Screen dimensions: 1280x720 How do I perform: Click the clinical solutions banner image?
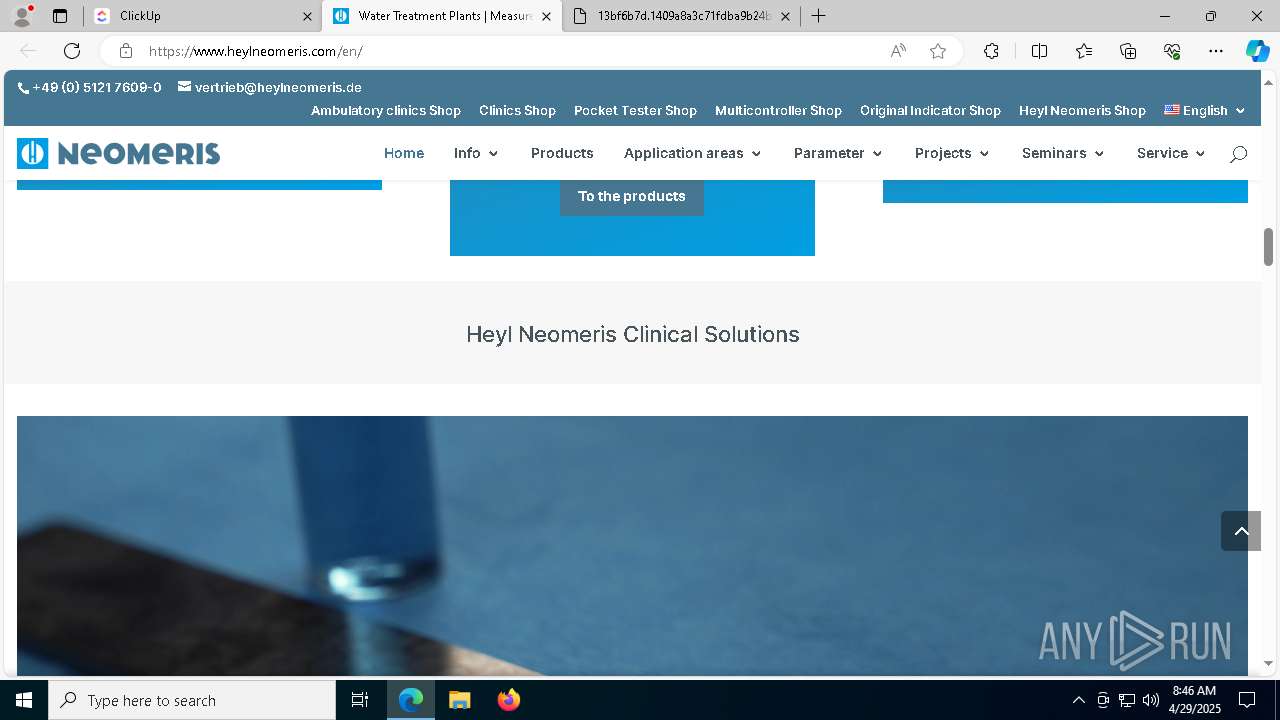[632, 545]
